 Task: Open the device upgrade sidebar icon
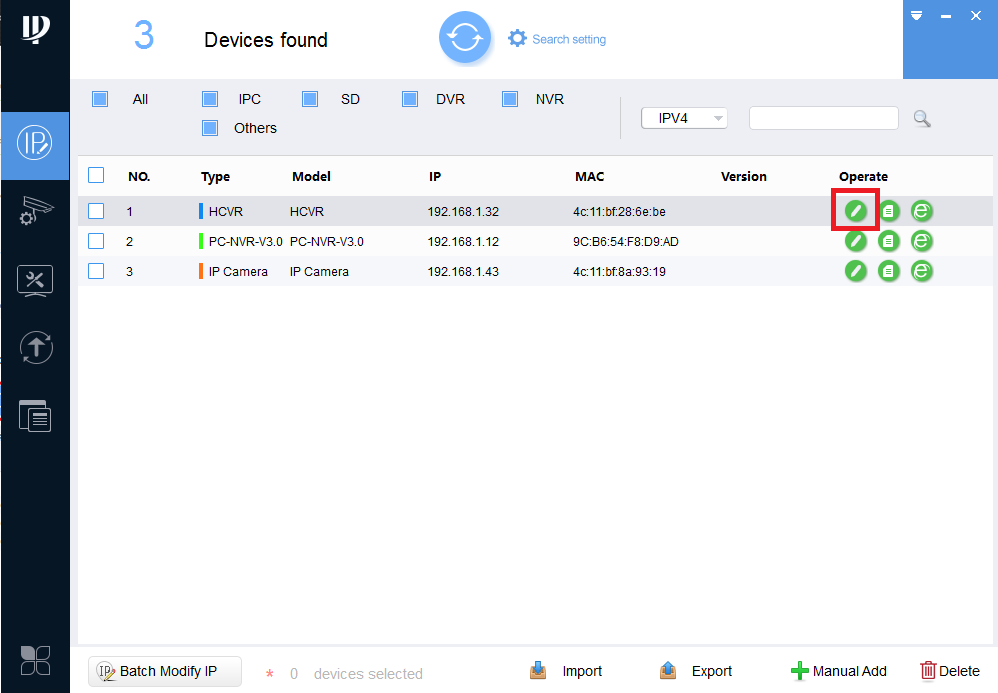coord(36,347)
